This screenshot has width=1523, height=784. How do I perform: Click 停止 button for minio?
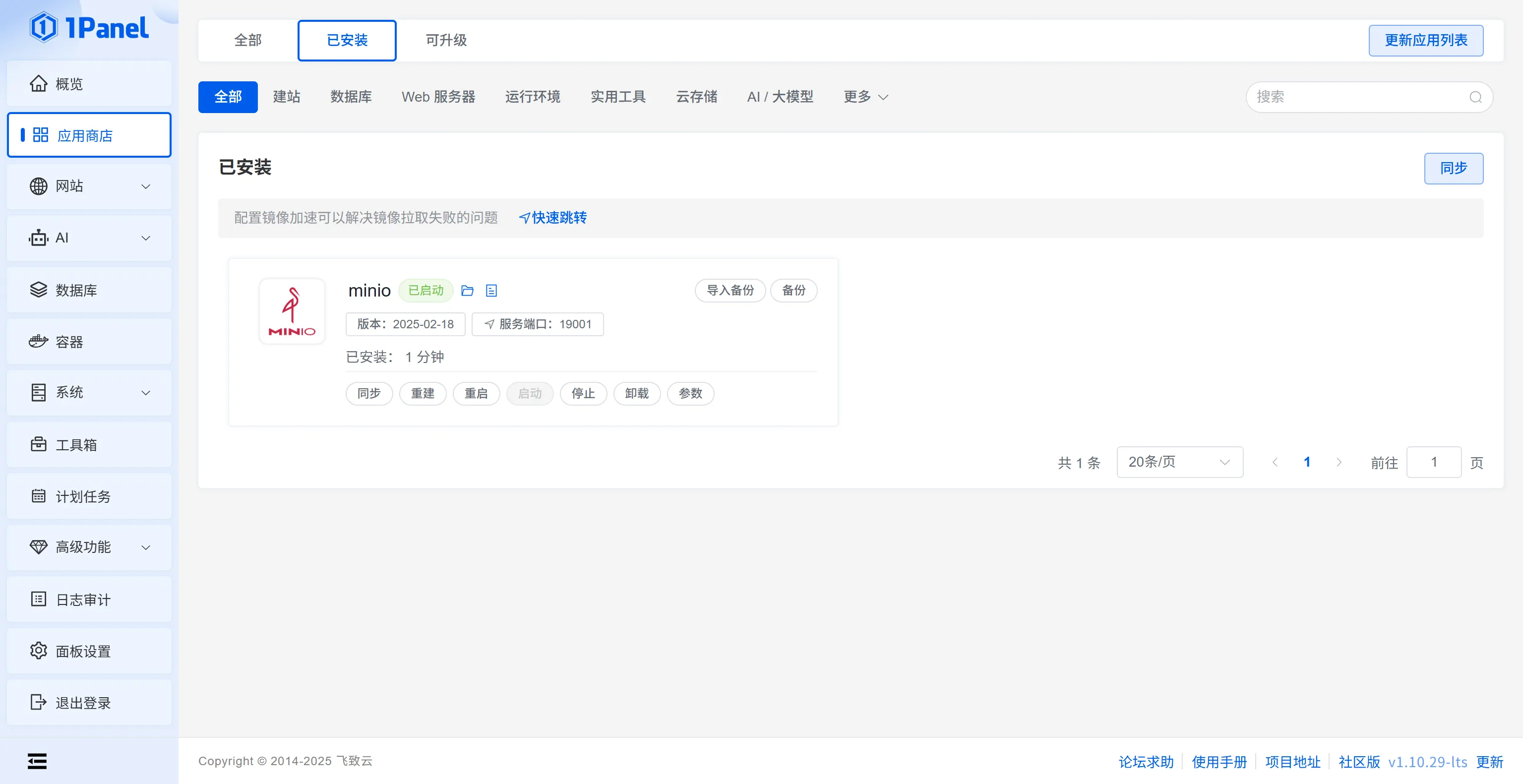[x=583, y=393]
